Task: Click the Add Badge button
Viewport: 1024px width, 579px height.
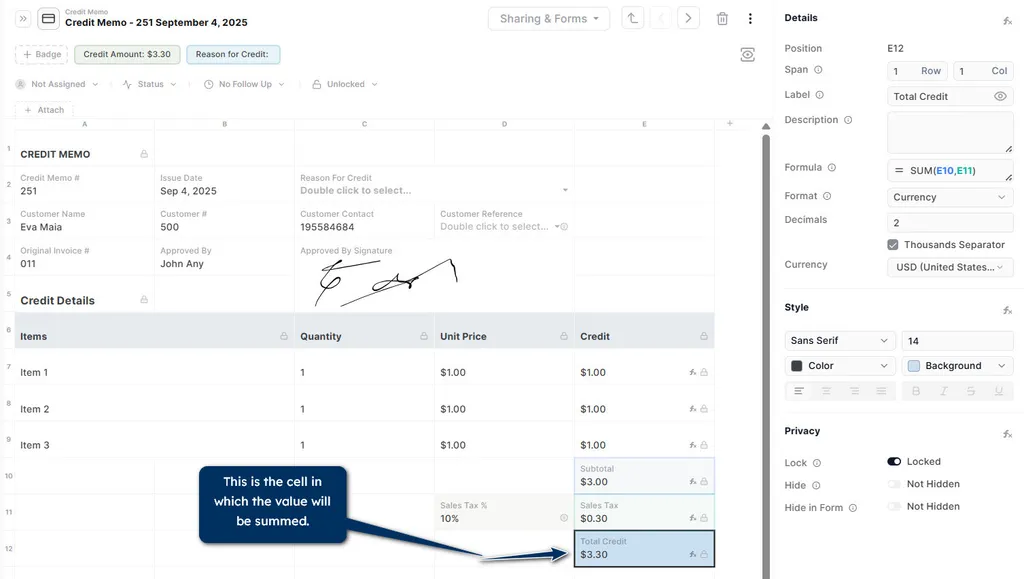Action: (42, 55)
